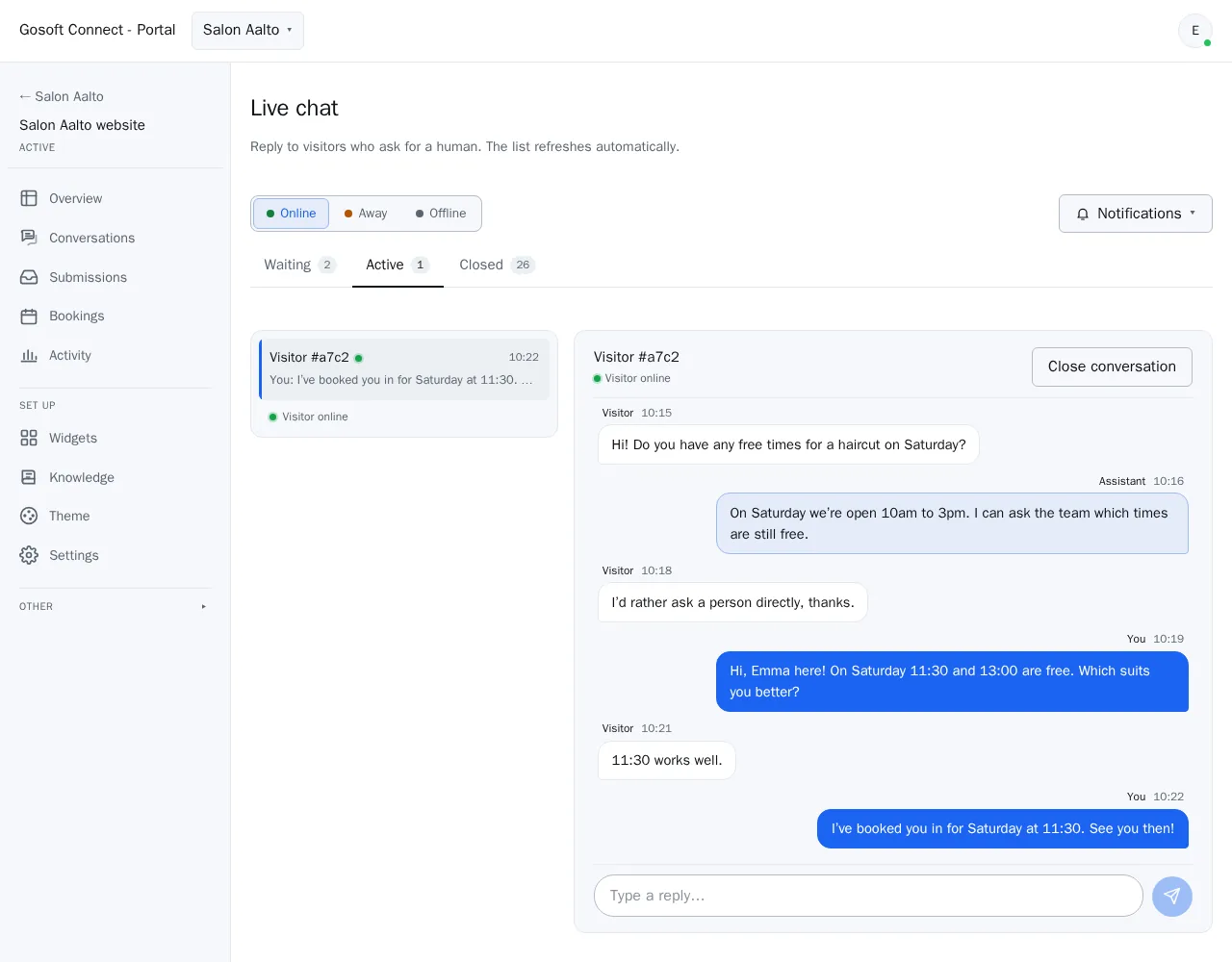1232x962 pixels.
Task: Select the Conversations chat-bubbles icon
Action: [x=29, y=238]
